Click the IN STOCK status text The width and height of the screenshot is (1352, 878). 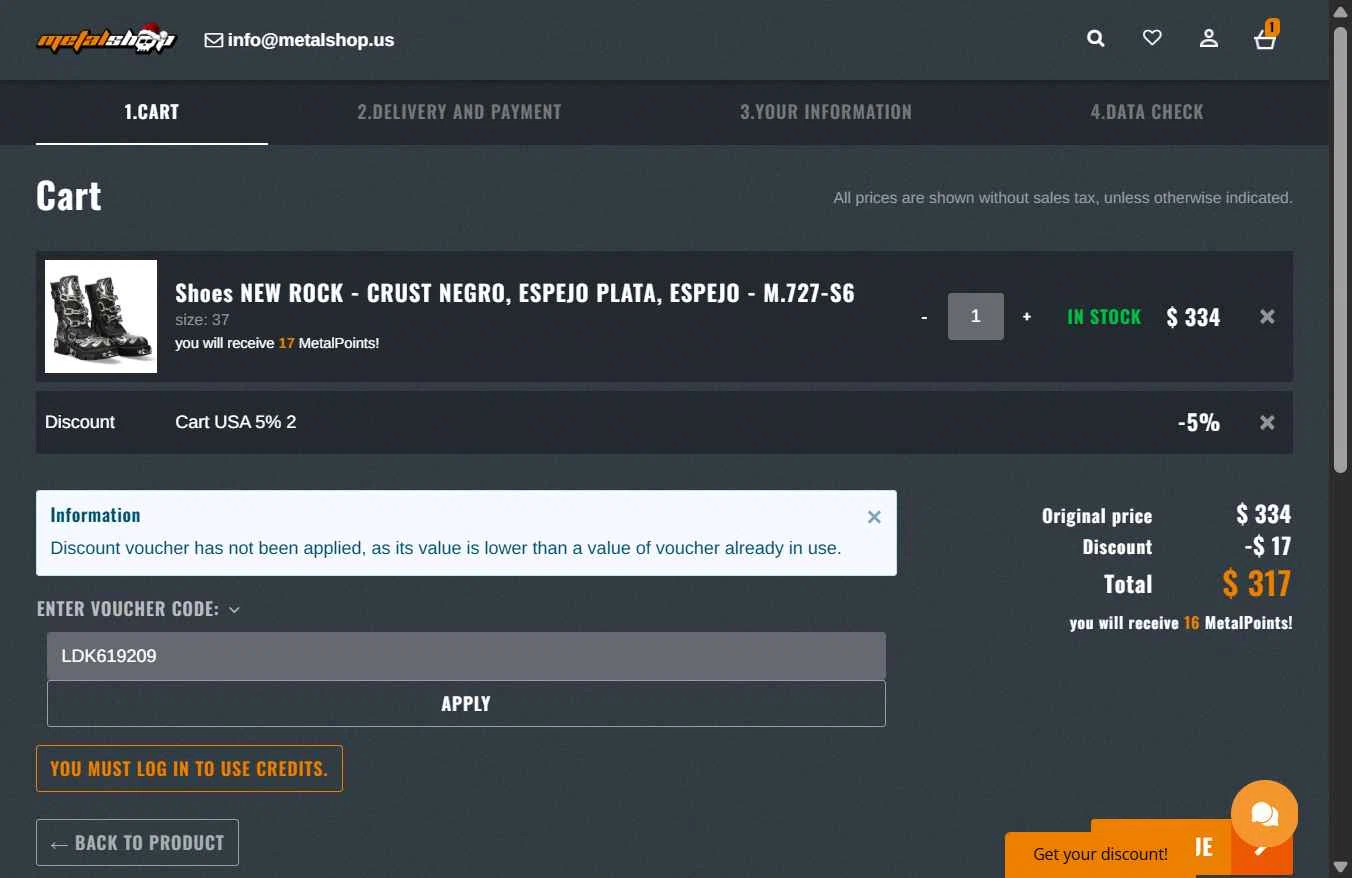click(x=1104, y=317)
